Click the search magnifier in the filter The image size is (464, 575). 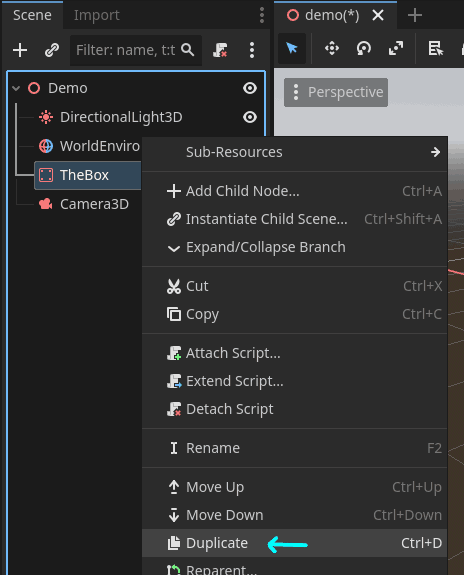187,50
